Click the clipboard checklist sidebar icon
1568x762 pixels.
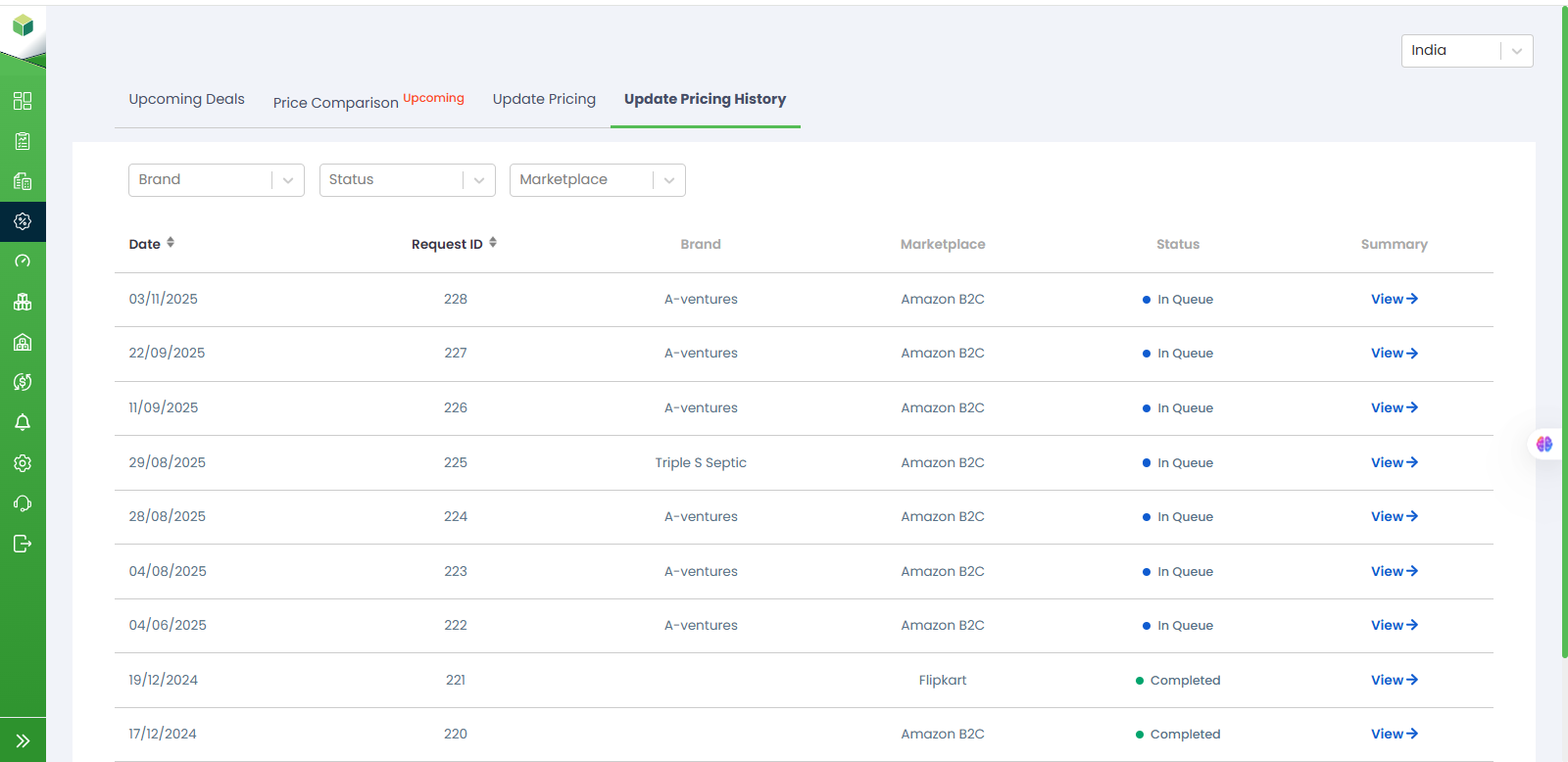(x=23, y=141)
